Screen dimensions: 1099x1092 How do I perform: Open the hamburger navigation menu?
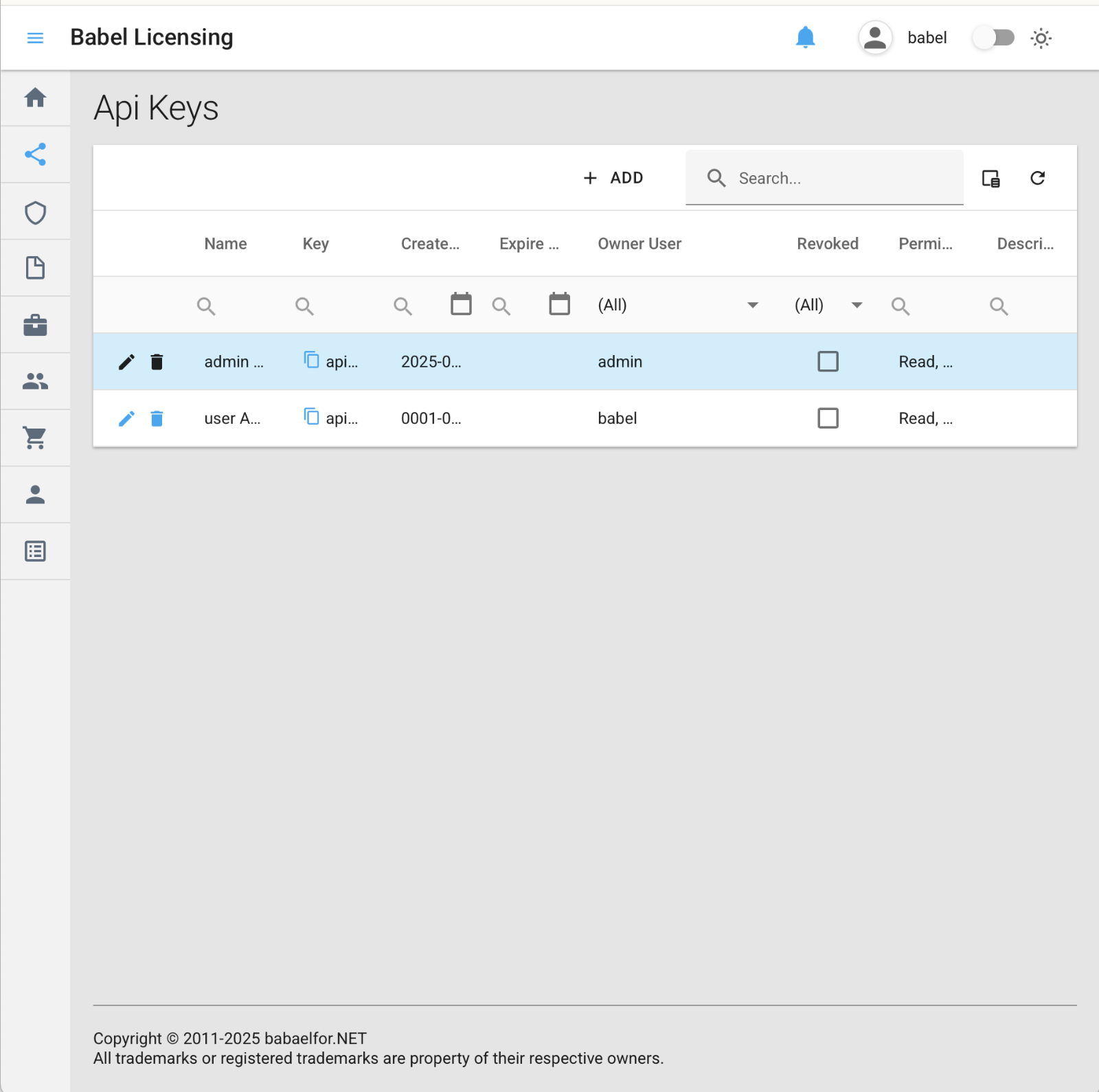(35, 38)
